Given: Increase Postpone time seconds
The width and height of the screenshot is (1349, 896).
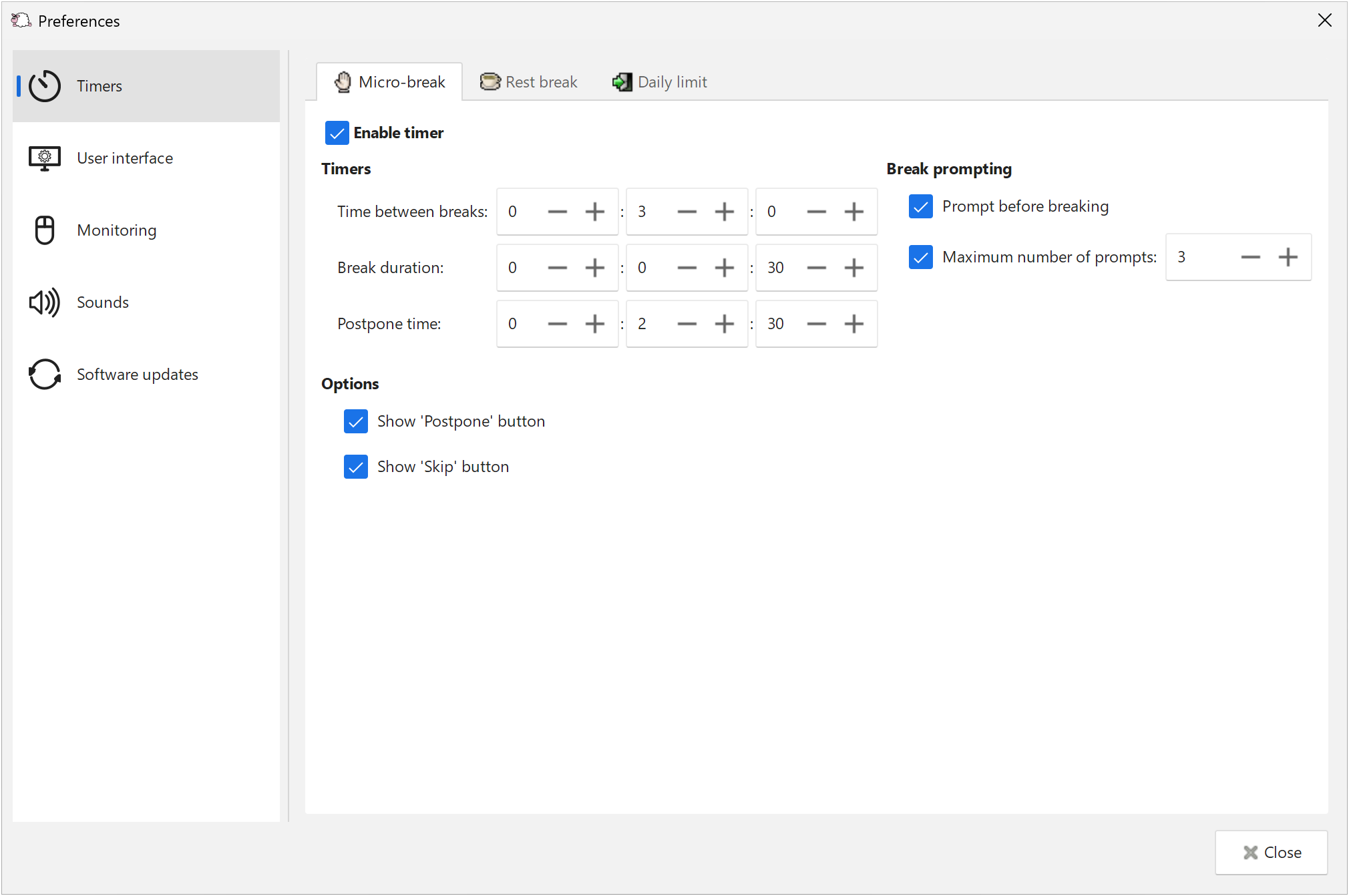Looking at the screenshot, I should click(854, 324).
